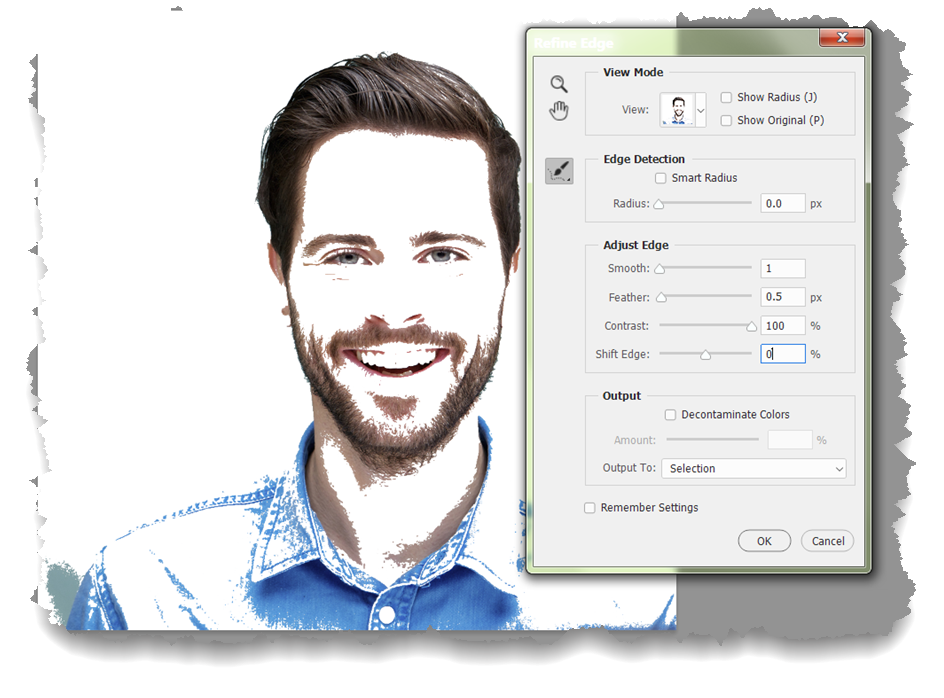This screenshot has width=944, height=698.
Task: Click the View mode preview thumbnail
Action: click(x=677, y=109)
